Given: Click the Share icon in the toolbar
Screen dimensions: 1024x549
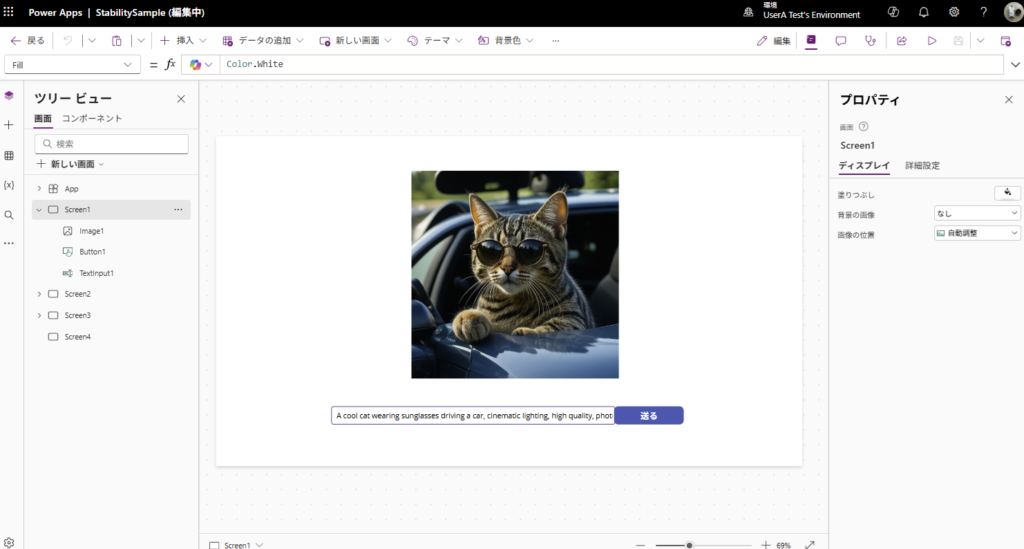Looking at the screenshot, I should coord(901,41).
